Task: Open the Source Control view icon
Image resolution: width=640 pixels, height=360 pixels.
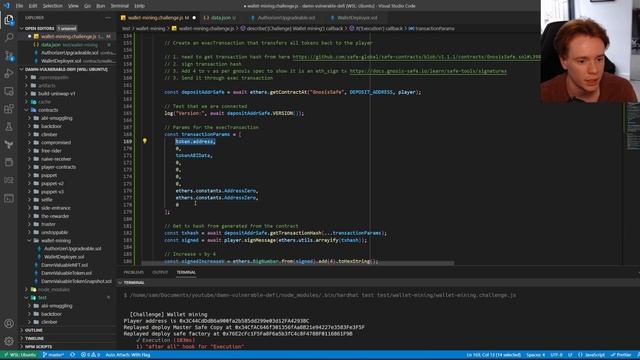Action: point(9,56)
